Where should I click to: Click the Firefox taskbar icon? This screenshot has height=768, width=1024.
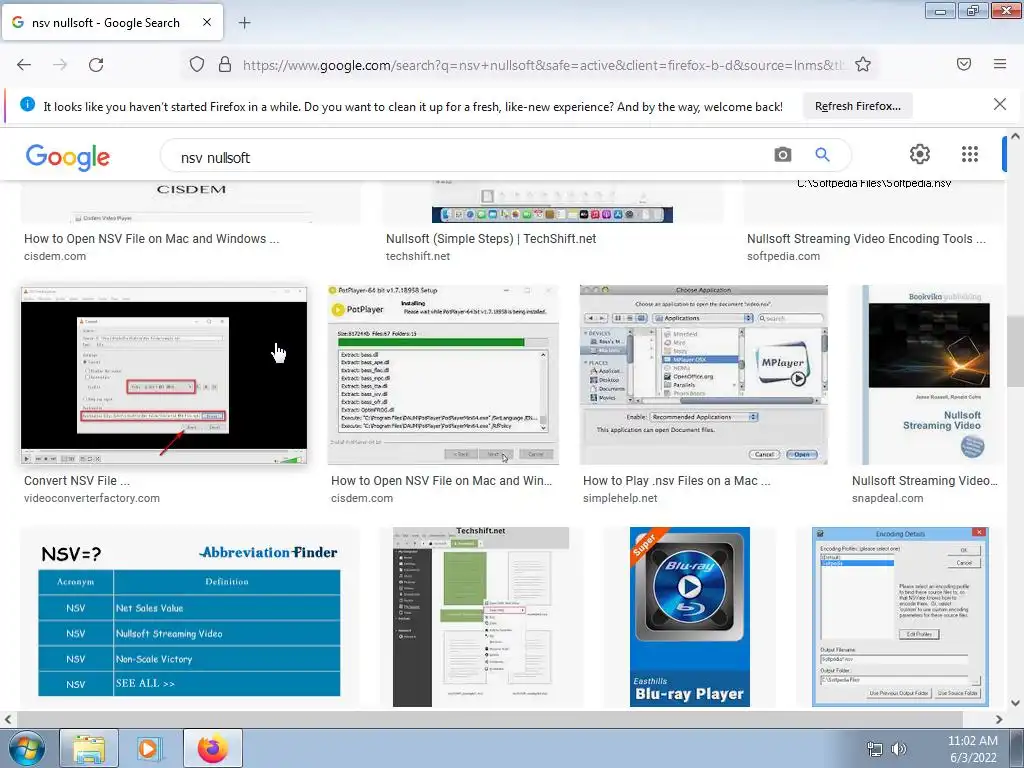[213, 748]
